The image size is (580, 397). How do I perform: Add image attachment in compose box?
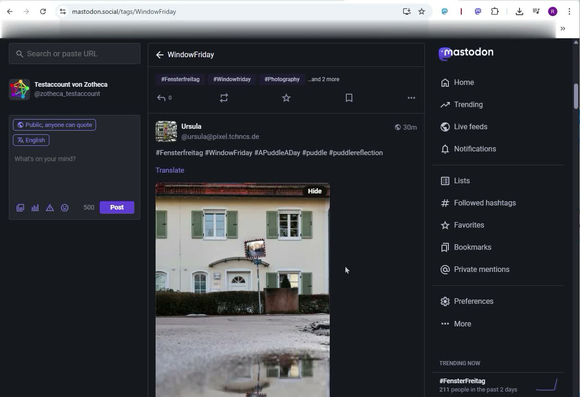point(20,208)
